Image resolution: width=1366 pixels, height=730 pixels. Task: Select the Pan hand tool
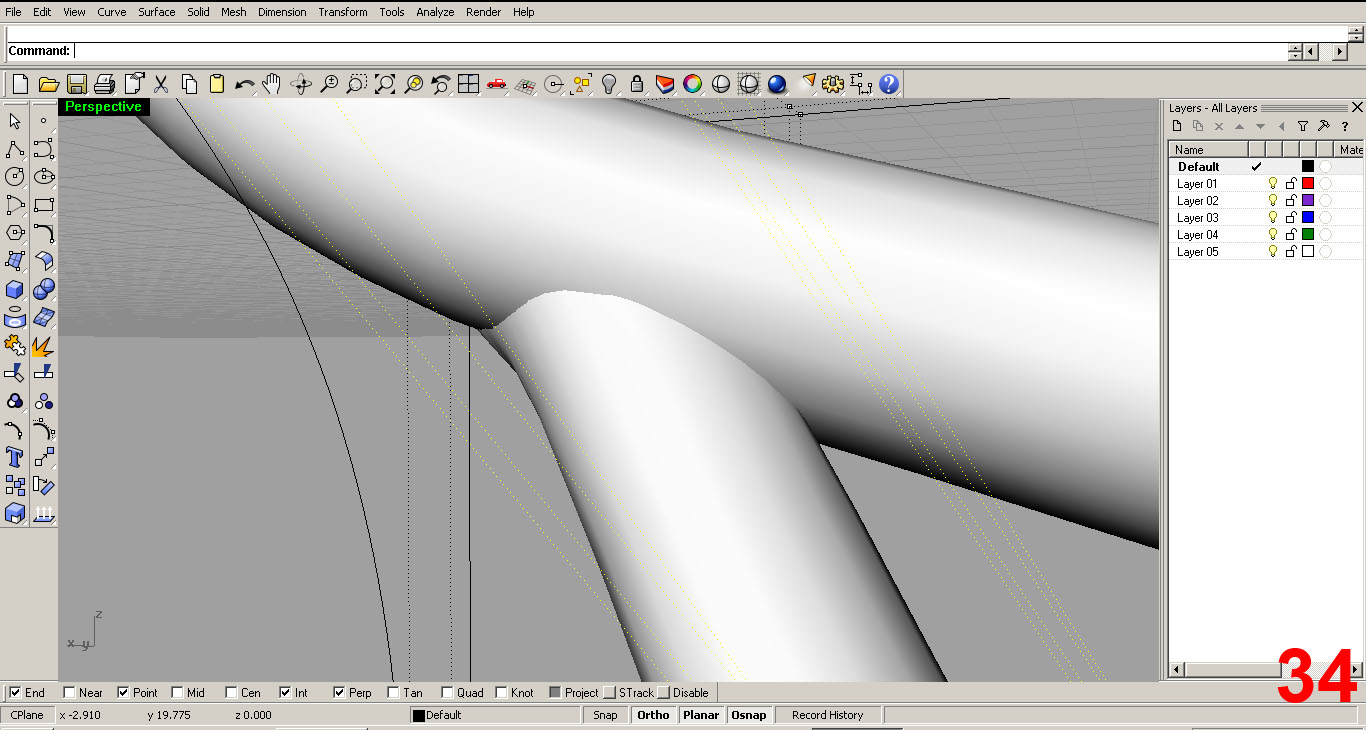272,84
